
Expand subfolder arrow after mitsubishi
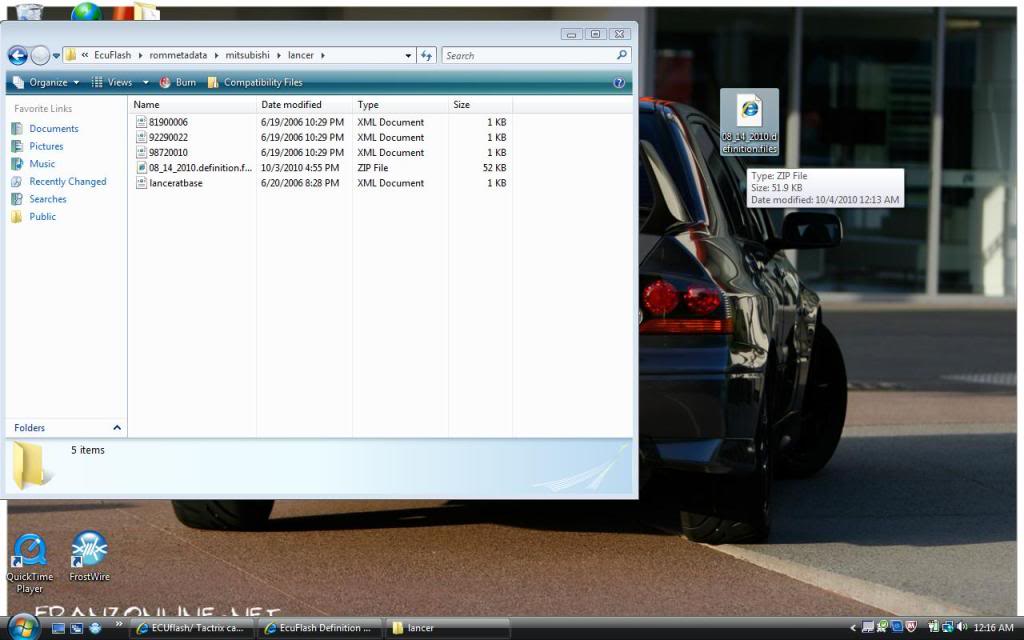pyautogui.click(x=279, y=56)
